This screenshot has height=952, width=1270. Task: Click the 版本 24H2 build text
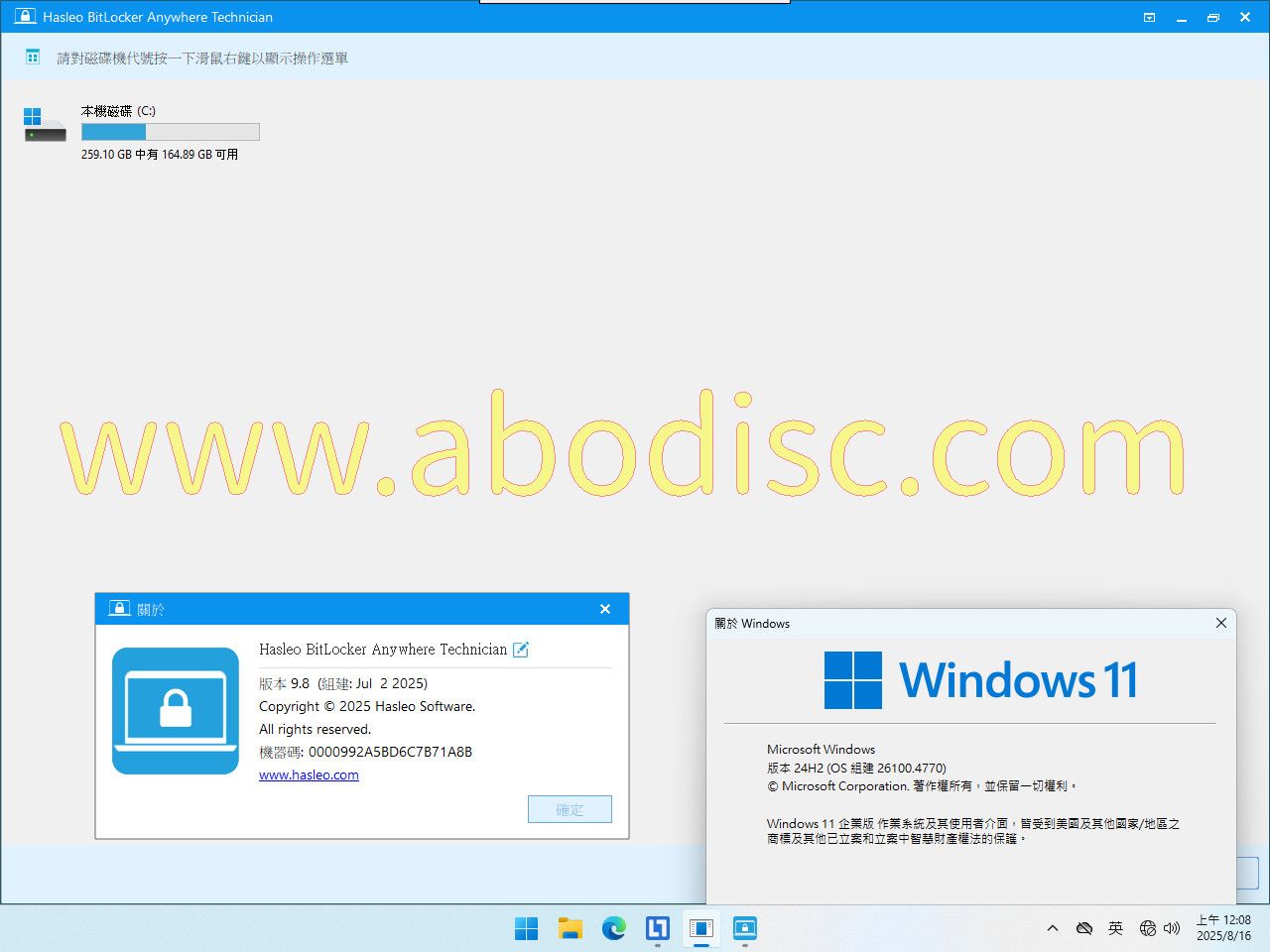point(856,768)
